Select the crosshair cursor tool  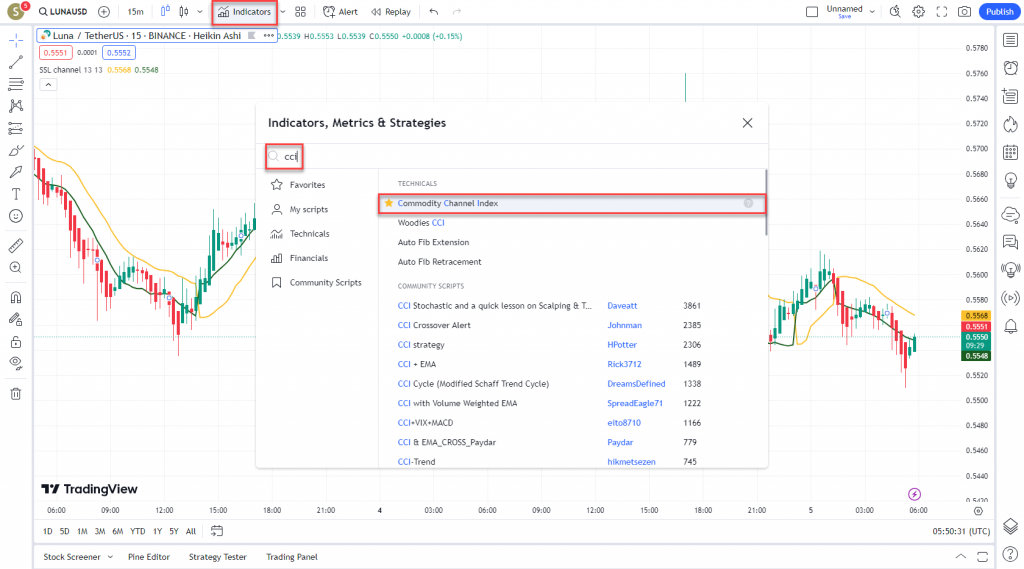click(16, 41)
